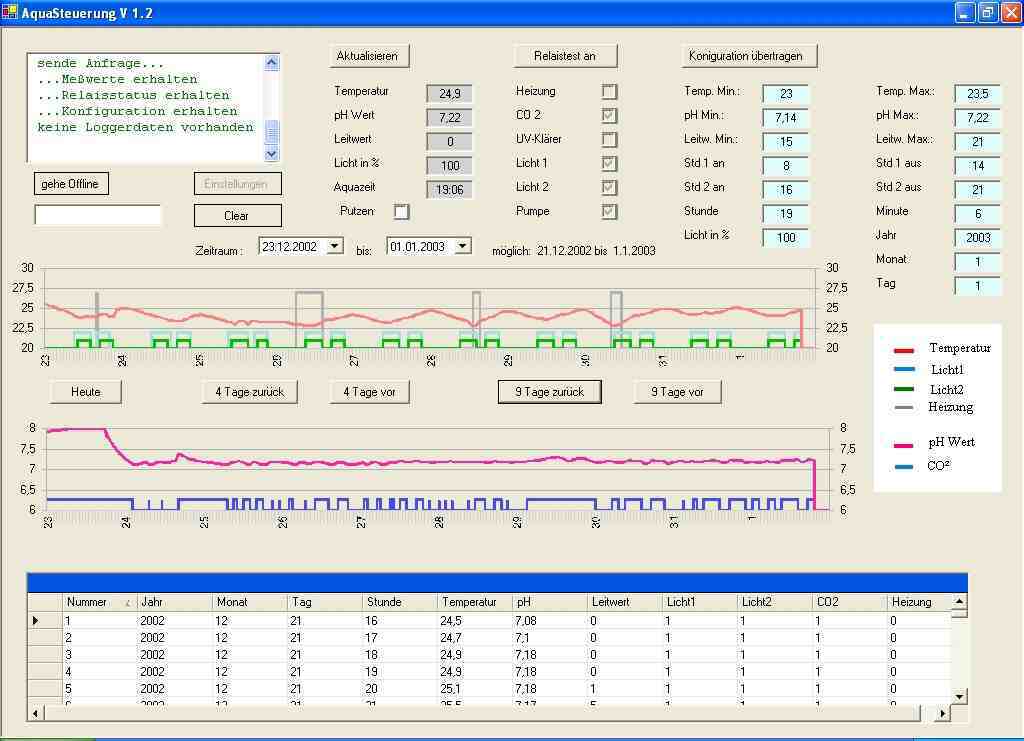Click the empty text field beside Clear

97,215
